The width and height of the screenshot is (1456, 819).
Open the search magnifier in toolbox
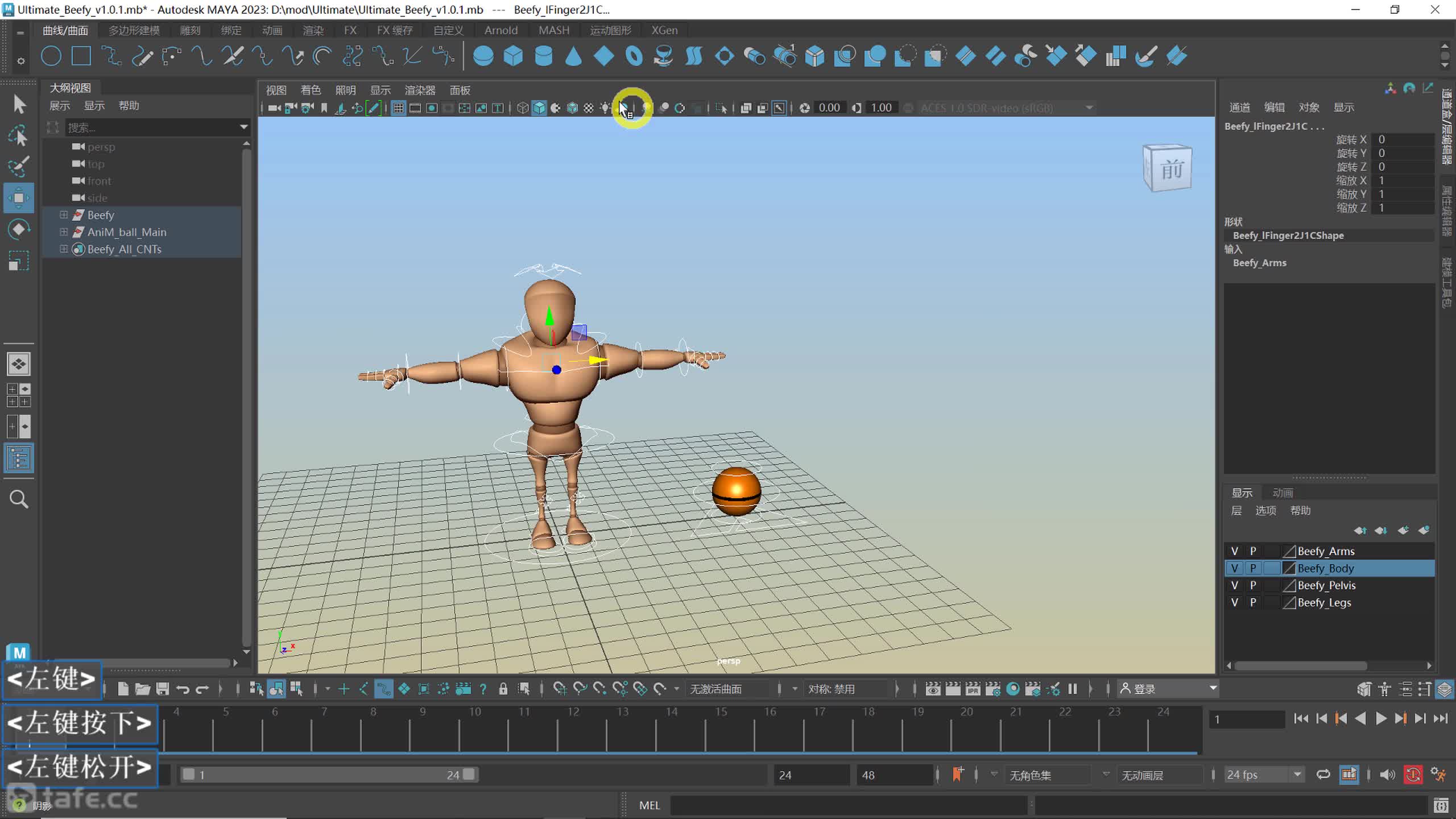(19, 499)
